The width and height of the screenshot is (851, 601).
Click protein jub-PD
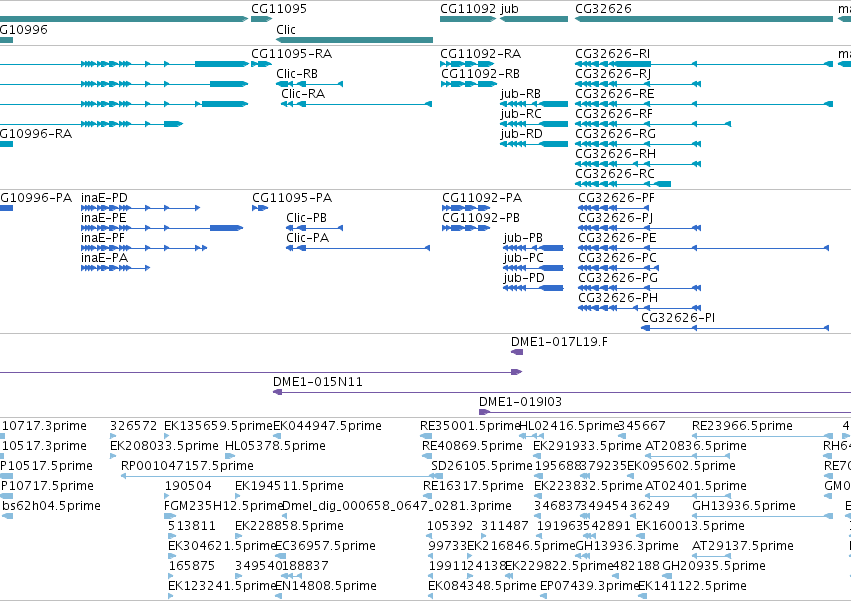point(524,279)
